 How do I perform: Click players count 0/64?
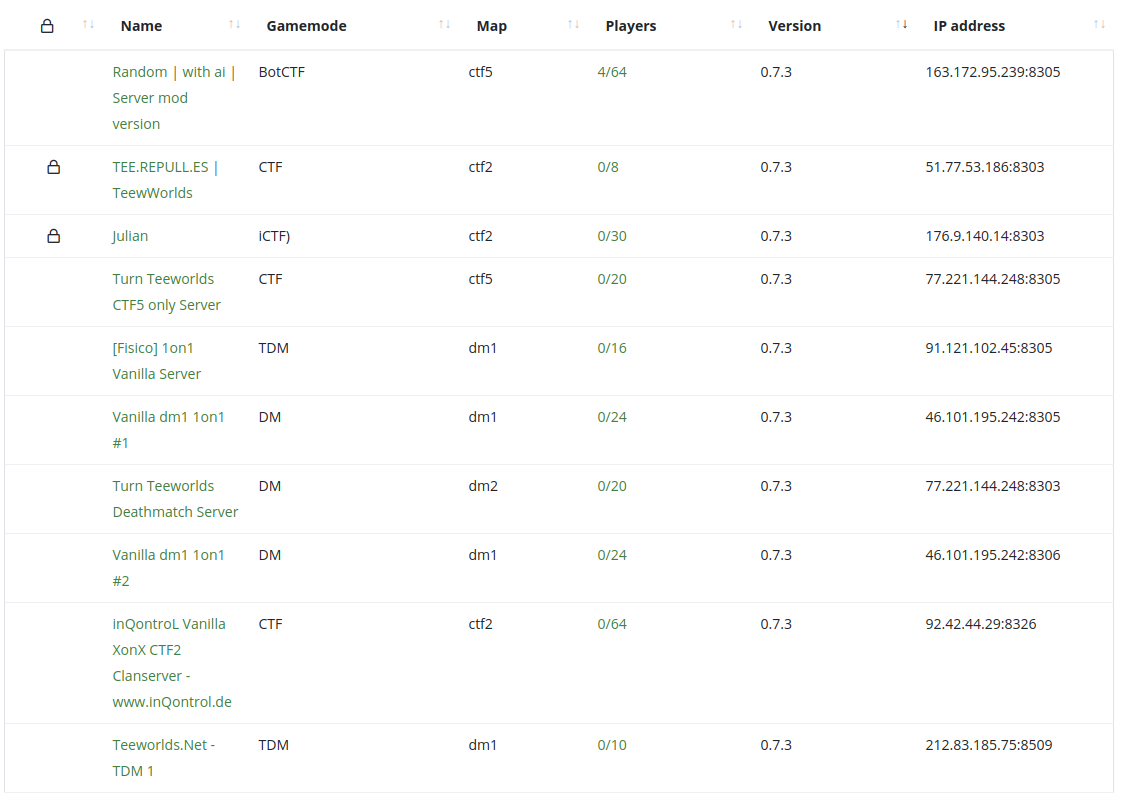tap(612, 624)
